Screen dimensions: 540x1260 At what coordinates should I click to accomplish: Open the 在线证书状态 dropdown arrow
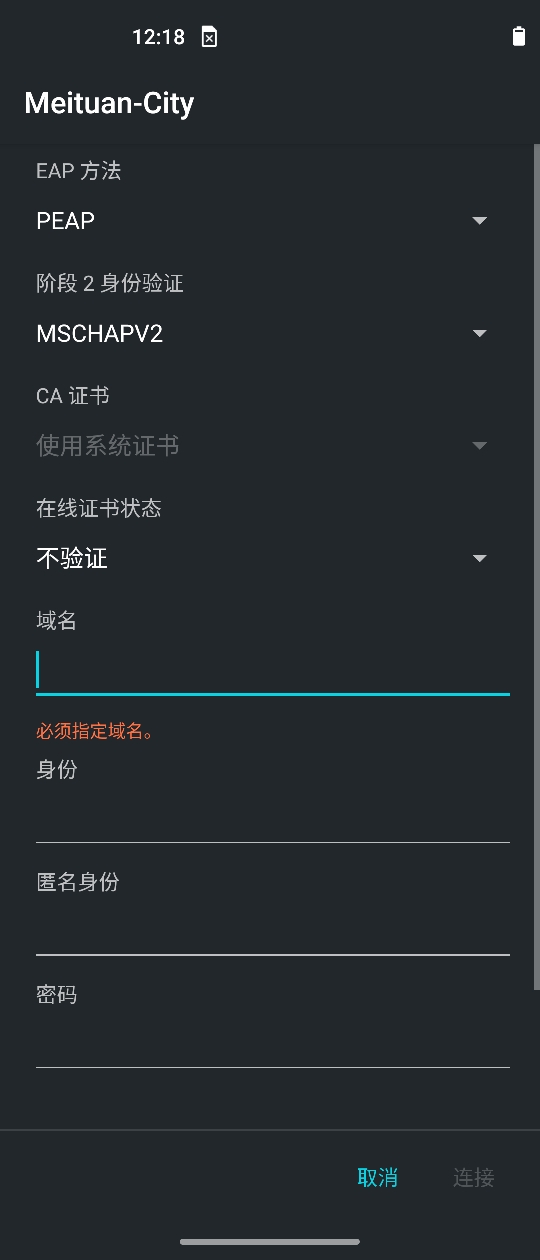coord(480,558)
